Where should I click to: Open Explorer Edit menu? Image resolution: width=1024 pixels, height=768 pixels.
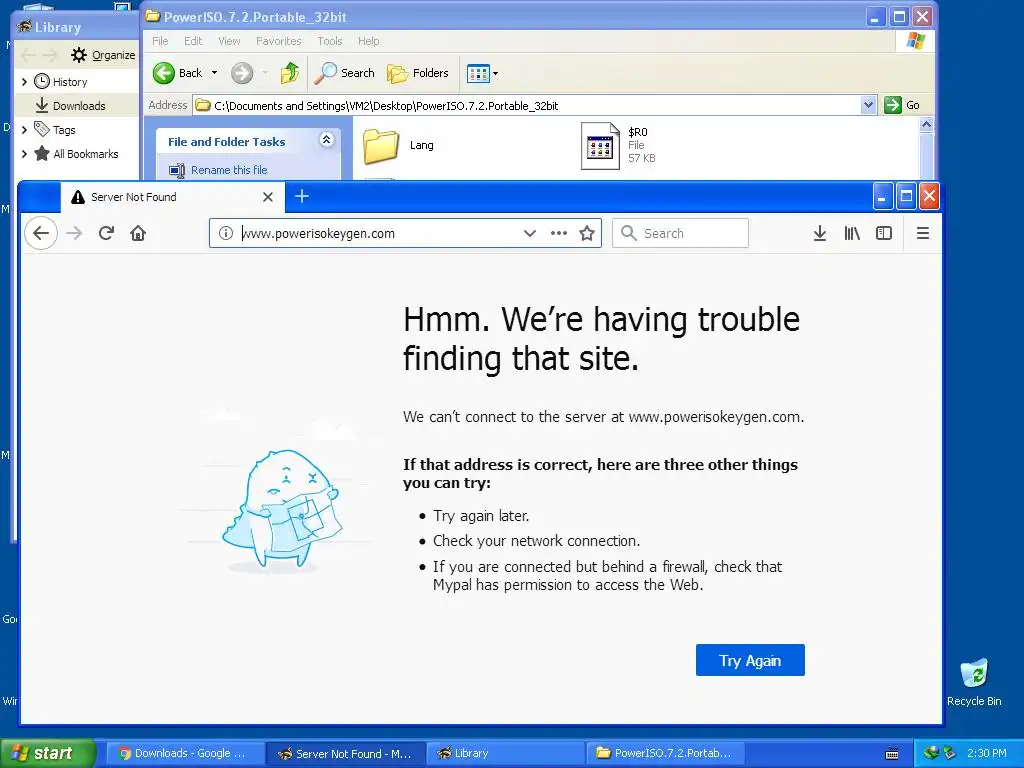coord(193,41)
